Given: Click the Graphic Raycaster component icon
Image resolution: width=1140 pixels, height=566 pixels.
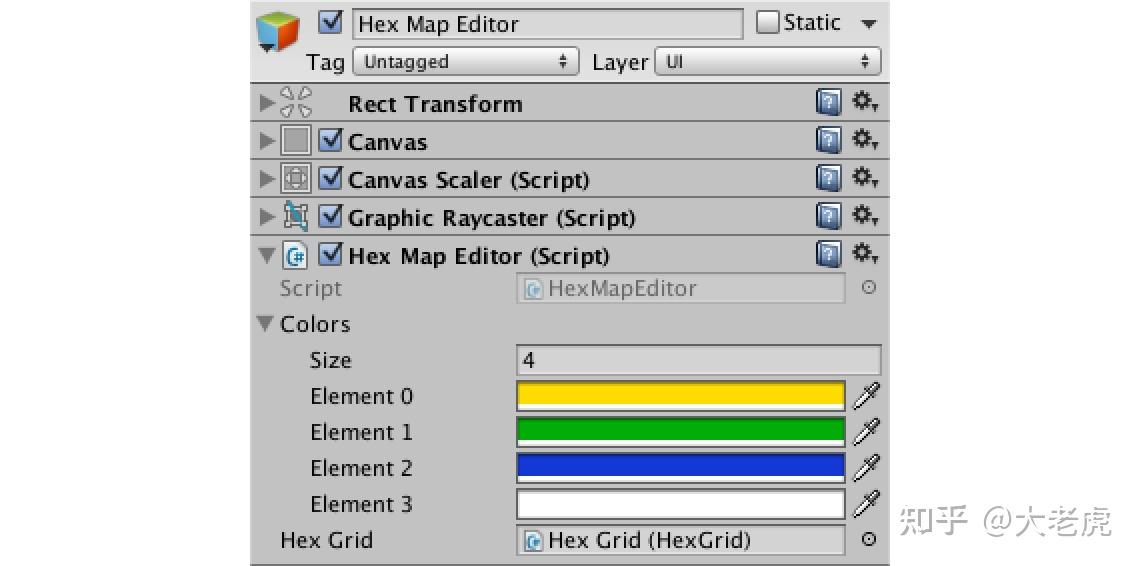Looking at the screenshot, I should (296, 217).
